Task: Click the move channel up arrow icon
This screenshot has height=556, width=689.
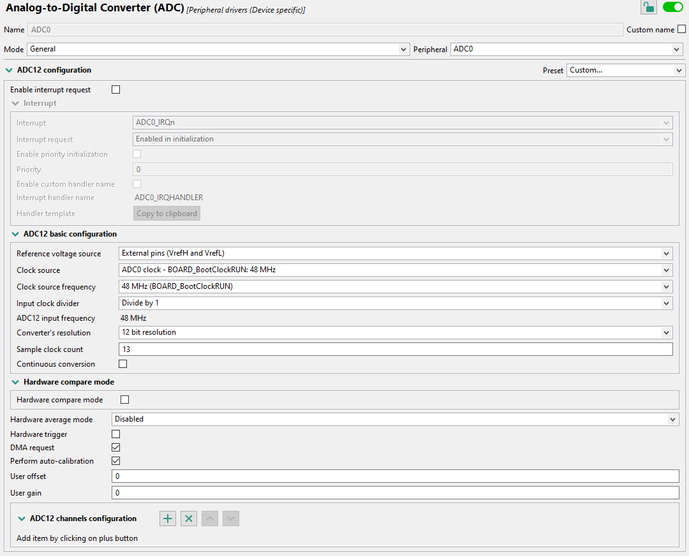Action: (x=210, y=519)
